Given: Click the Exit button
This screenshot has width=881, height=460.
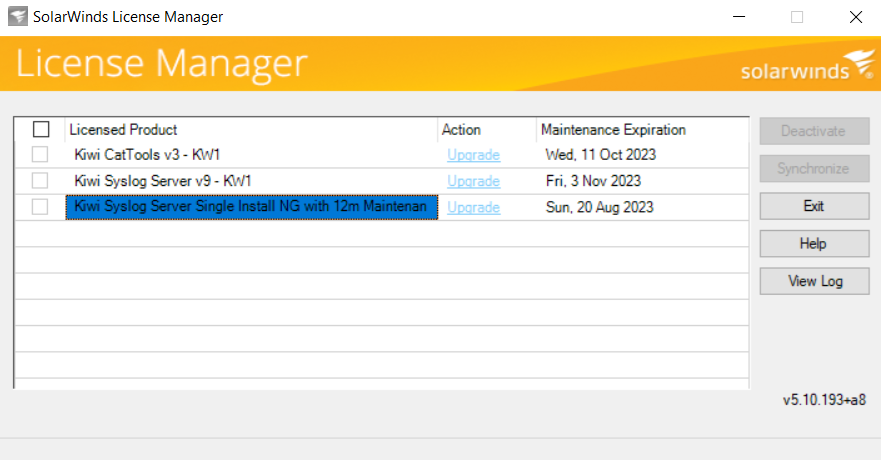Looking at the screenshot, I should 814,206.
